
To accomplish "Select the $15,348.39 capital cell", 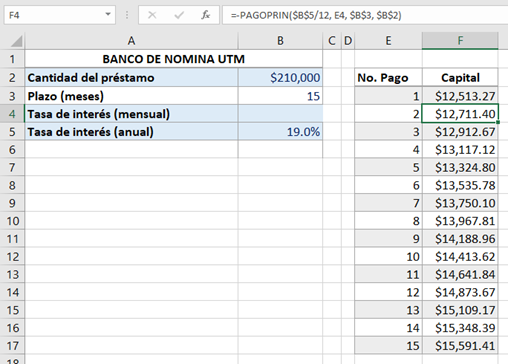I will pos(460,328).
